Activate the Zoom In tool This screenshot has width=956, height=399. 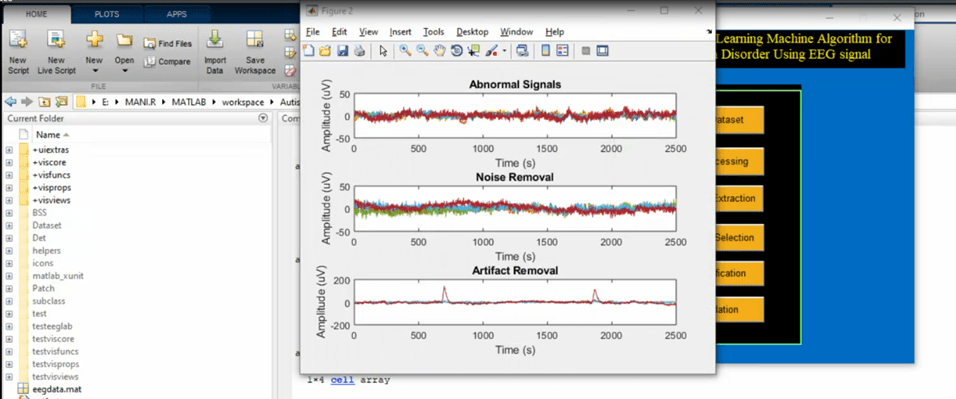pos(405,51)
